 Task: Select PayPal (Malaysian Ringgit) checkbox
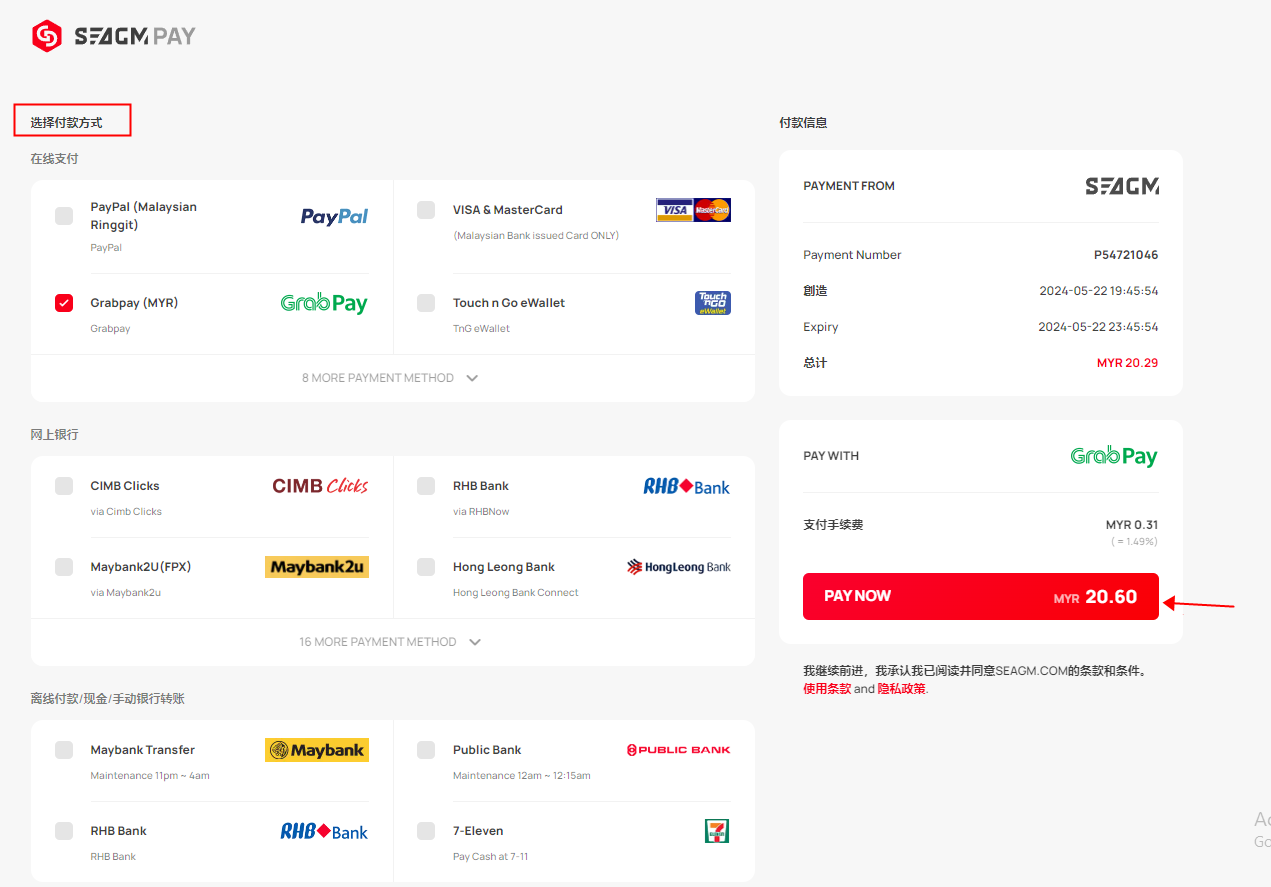pyautogui.click(x=64, y=216)
